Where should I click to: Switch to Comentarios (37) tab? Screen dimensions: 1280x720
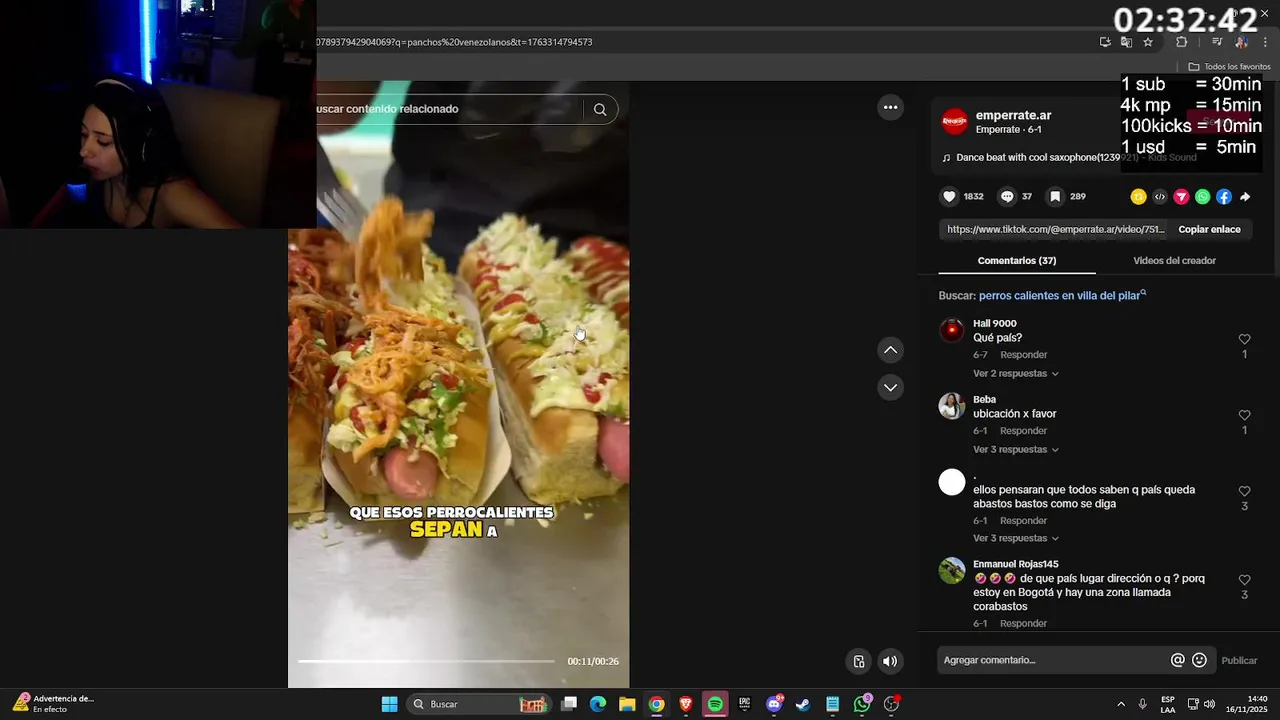tap(1017, 261)
